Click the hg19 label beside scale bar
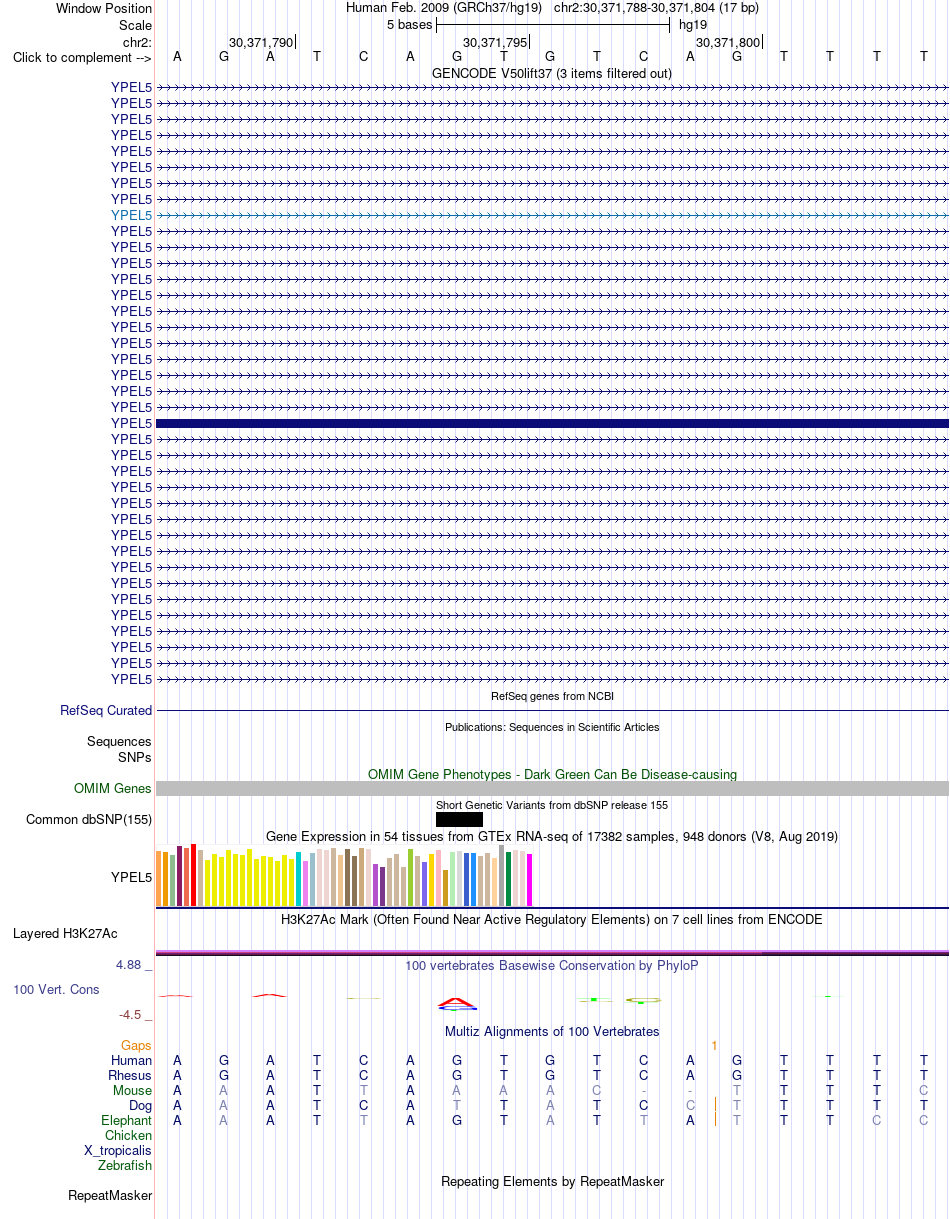The width and height of the screenshot is (950, 1219). pos(693,24)
